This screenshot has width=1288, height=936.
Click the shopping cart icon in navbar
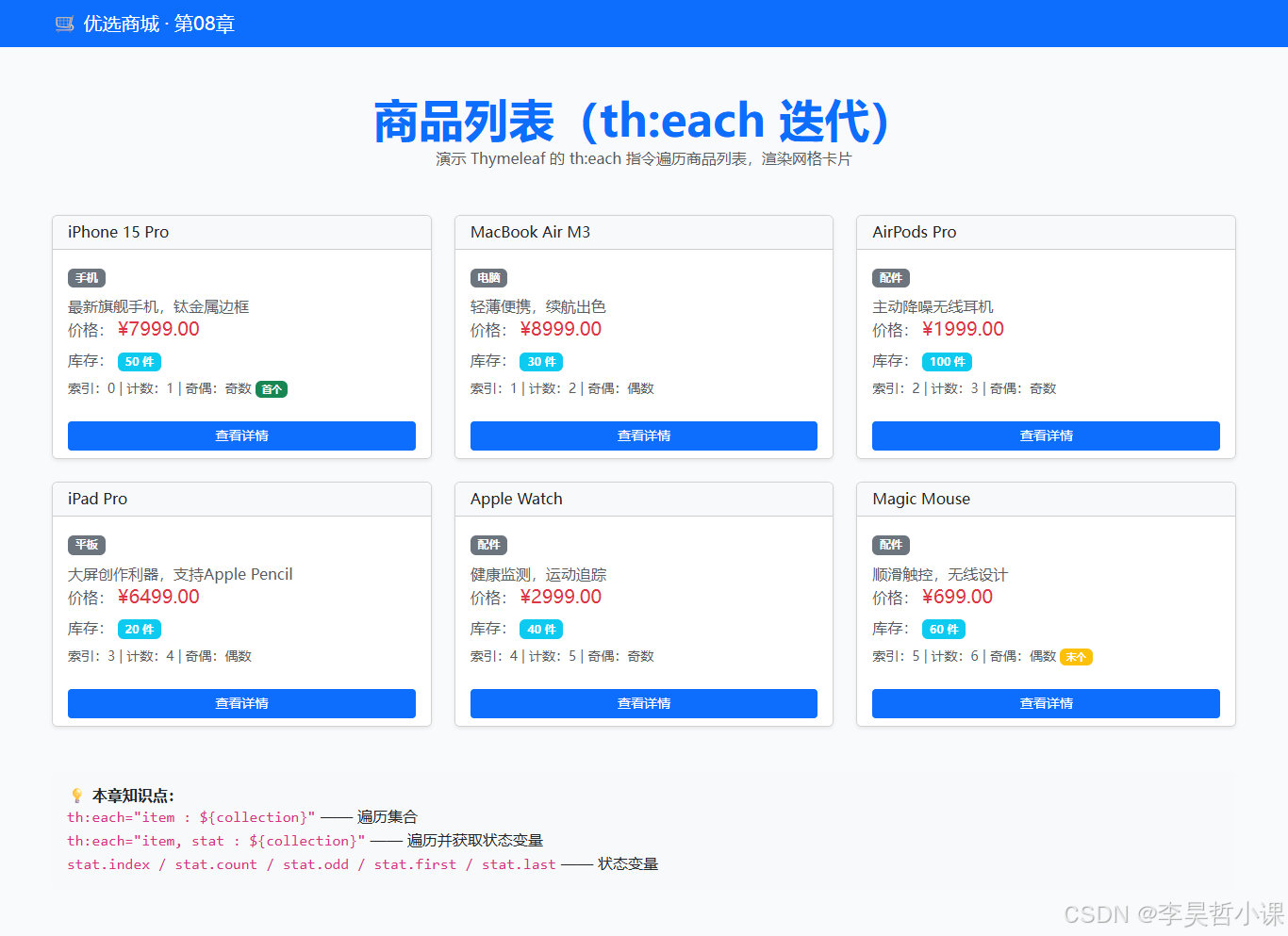tap(64, 24)
